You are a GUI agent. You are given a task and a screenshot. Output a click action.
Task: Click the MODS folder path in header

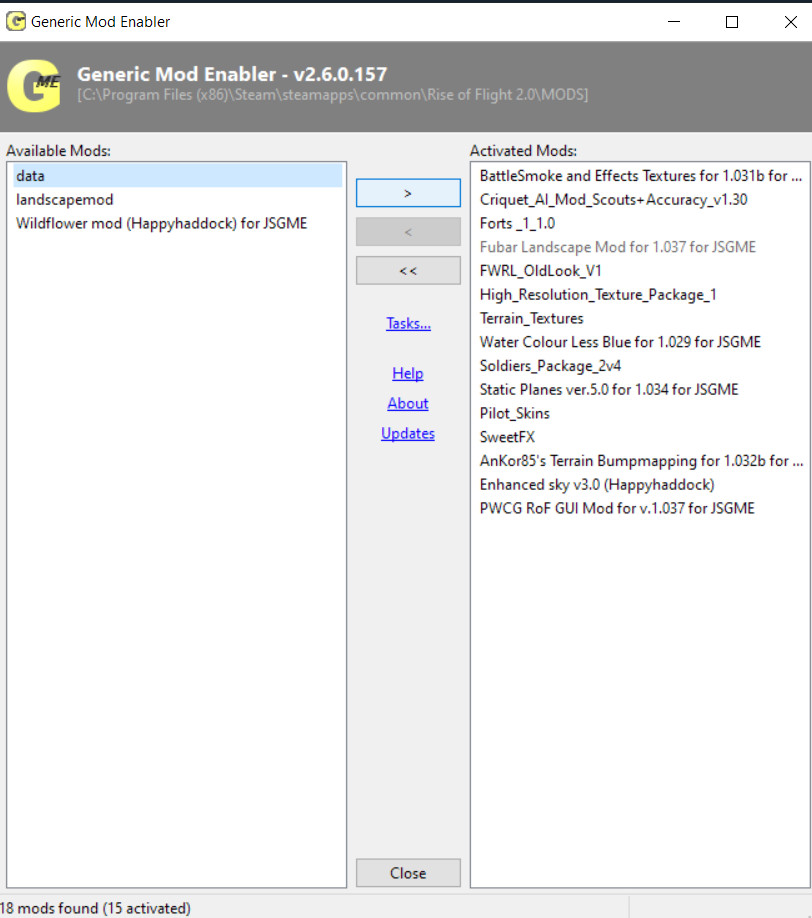333,95
